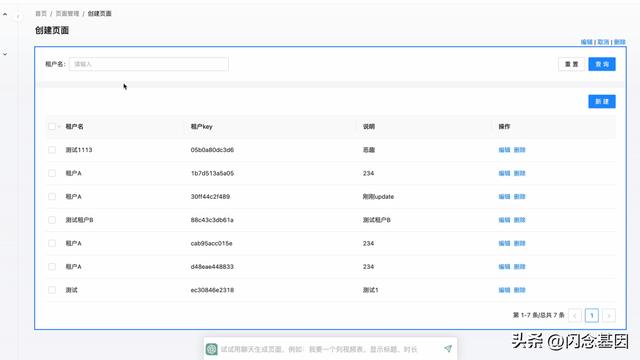Click the ChatGPT logo in the chat bar

[x=211, y=349]
